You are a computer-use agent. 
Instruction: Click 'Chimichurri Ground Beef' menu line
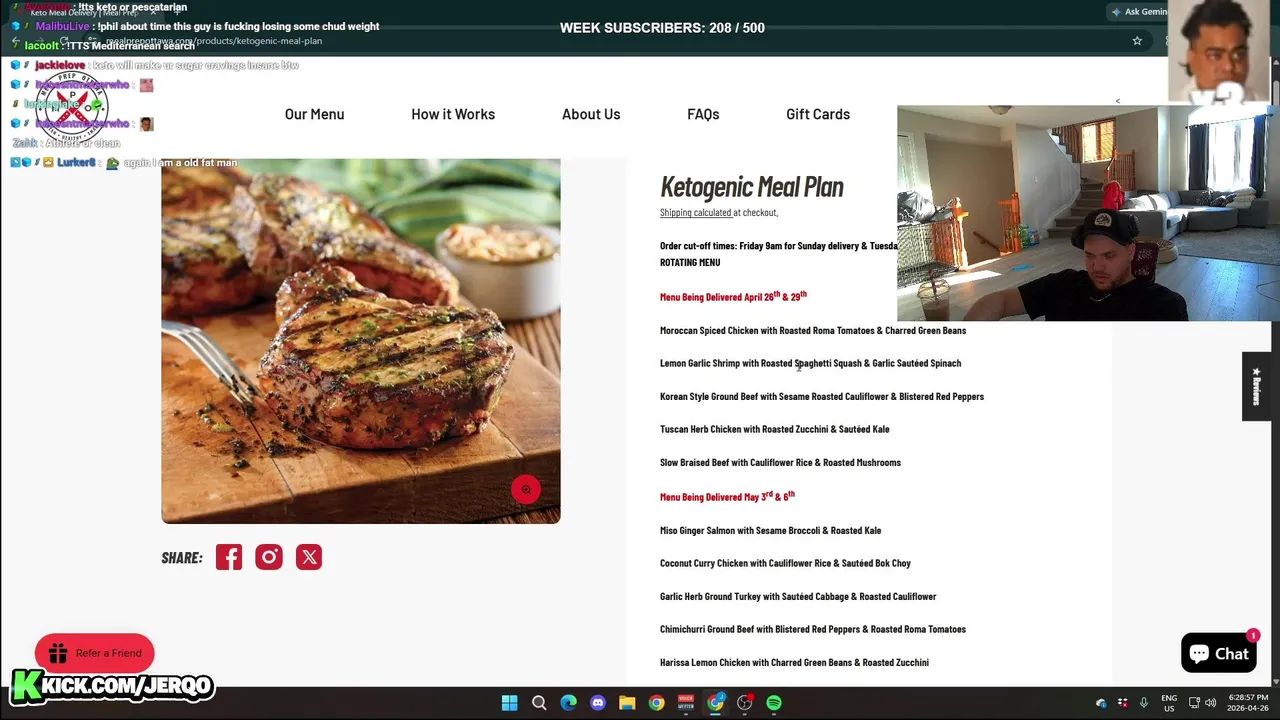(813, 629)
